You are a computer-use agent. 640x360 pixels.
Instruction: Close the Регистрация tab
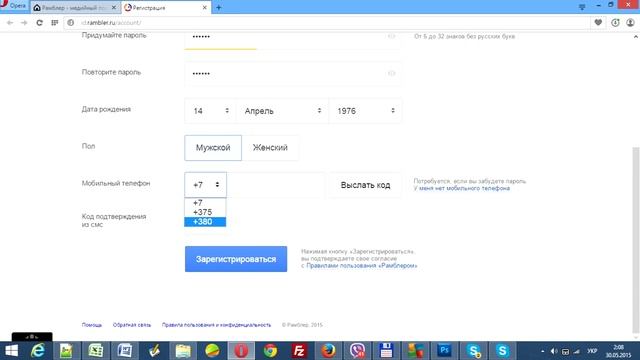(204, 7)
